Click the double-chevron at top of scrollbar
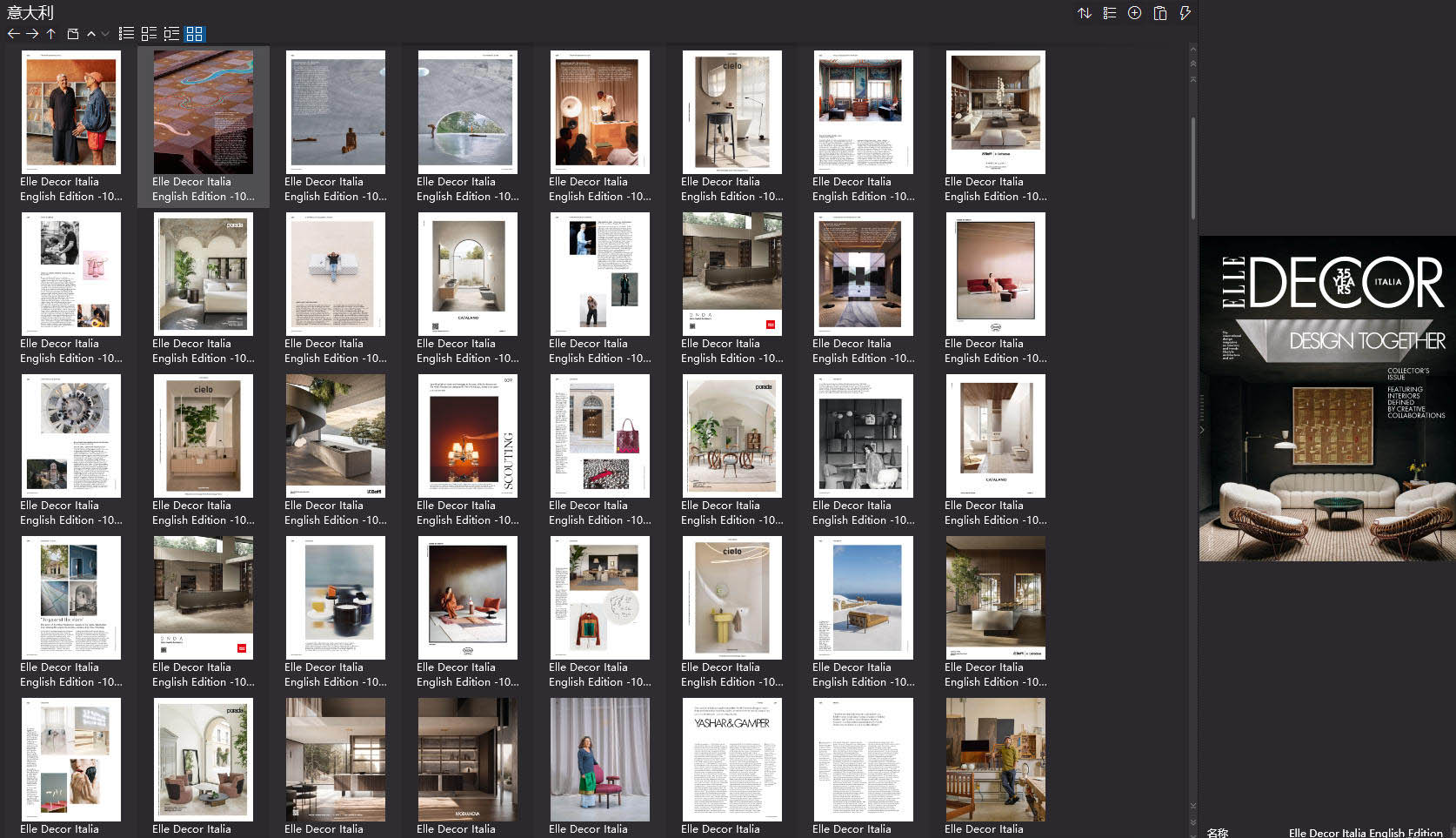 1192,62
